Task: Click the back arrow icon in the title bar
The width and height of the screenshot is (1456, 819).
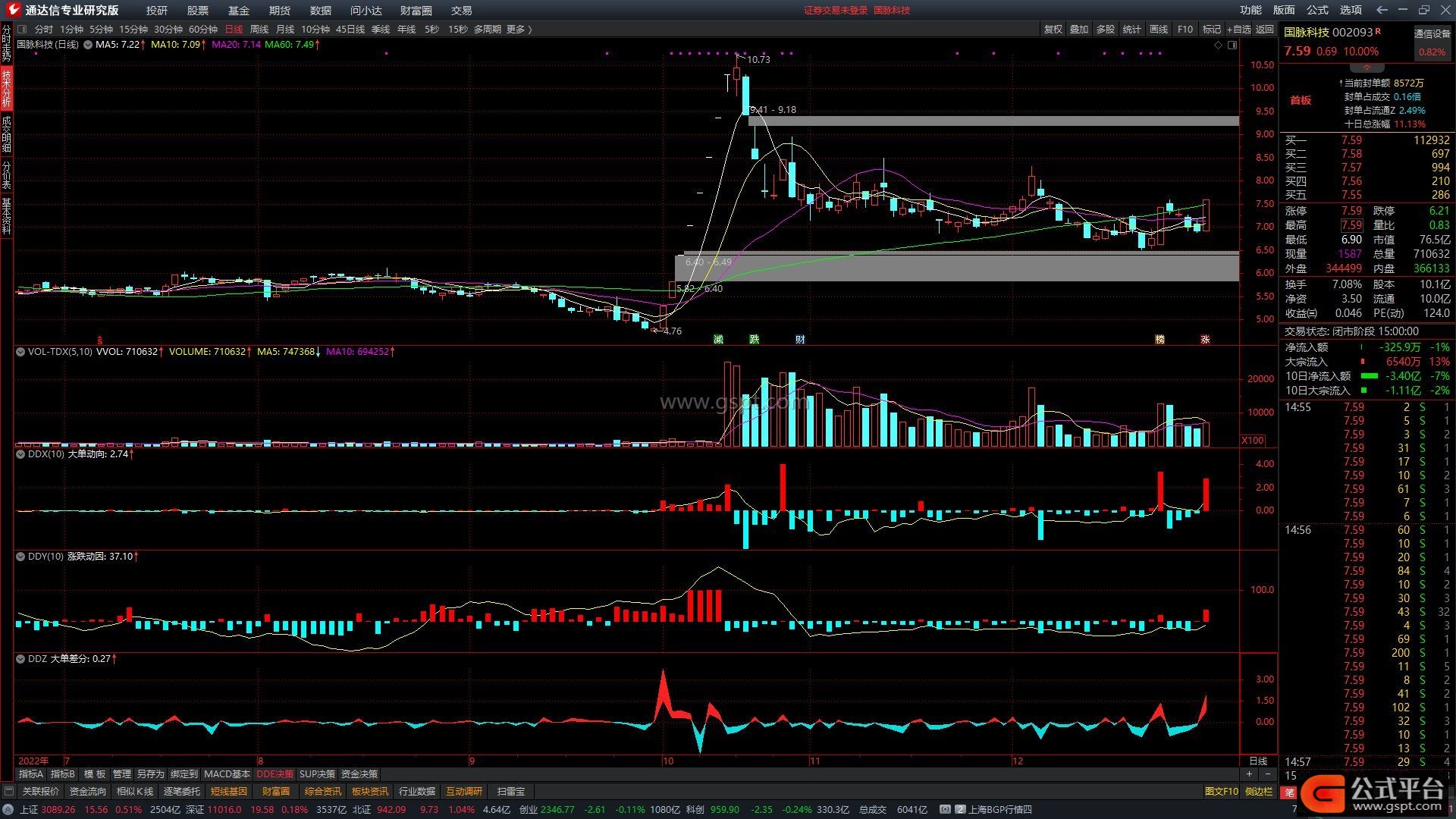Action: coord(1382,10)
